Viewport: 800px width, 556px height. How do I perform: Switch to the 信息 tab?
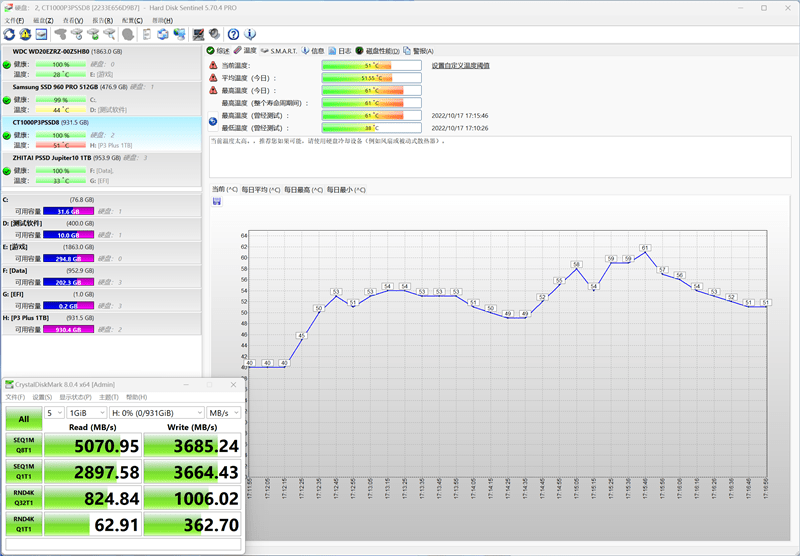tap(313, 50)
